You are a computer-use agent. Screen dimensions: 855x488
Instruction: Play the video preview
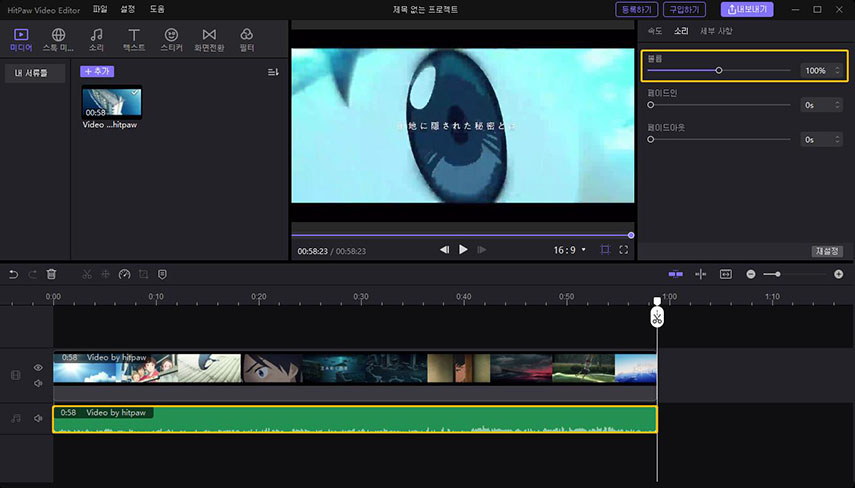(x=463, y=250)
